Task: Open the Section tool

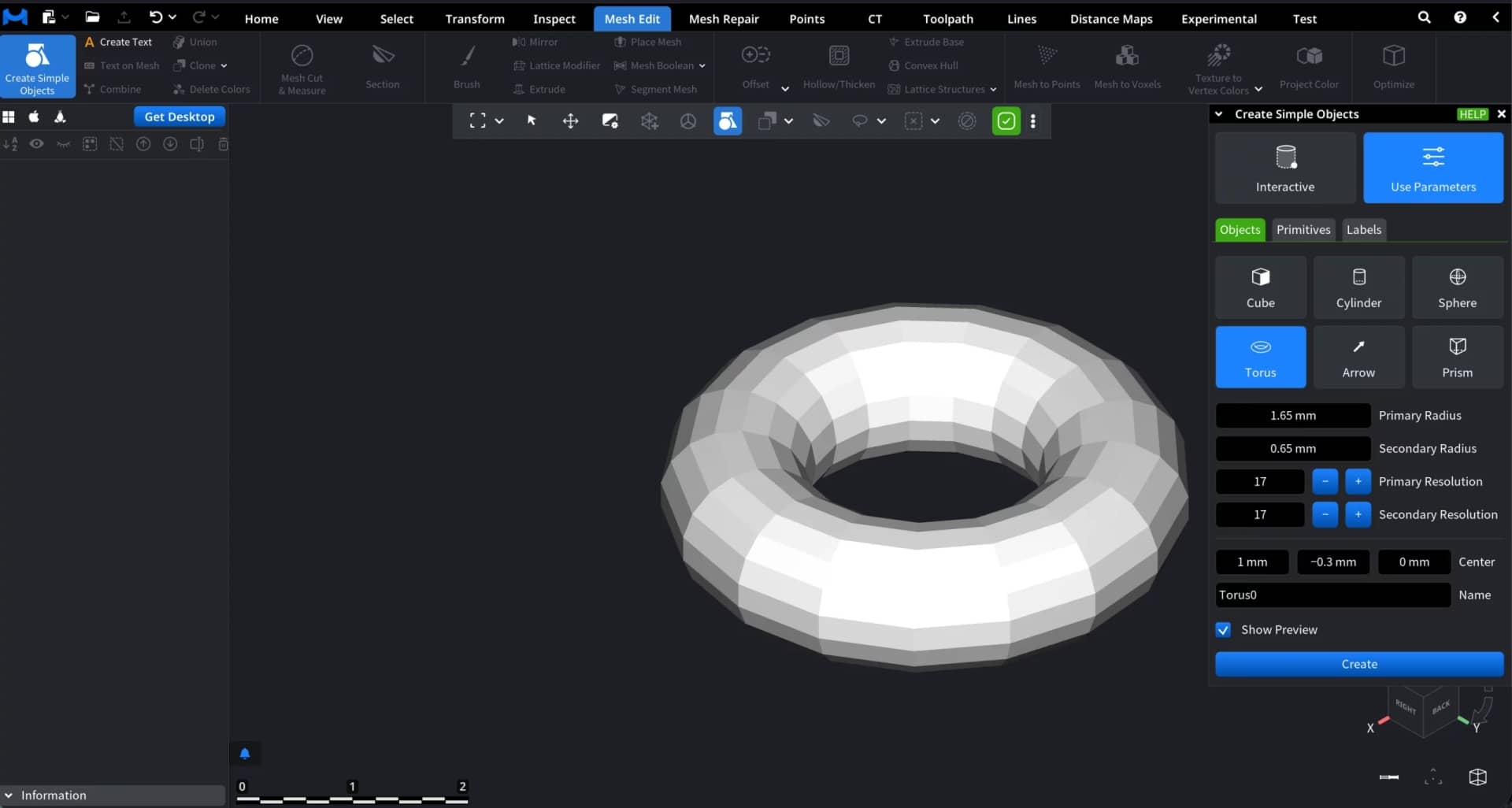Action: coord(383,67)
